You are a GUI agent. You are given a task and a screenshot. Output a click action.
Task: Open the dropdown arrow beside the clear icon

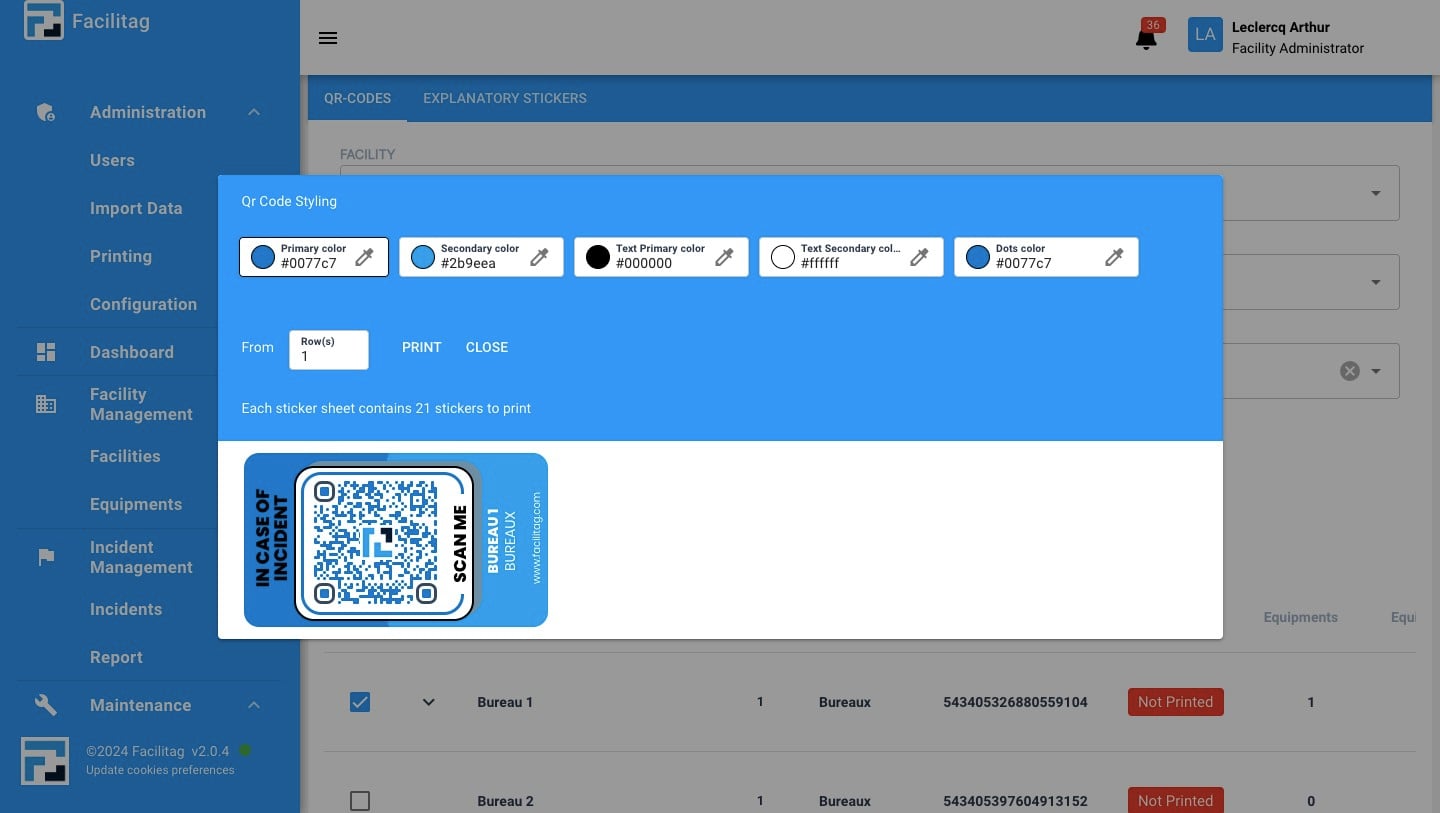tap(1376, 371)
